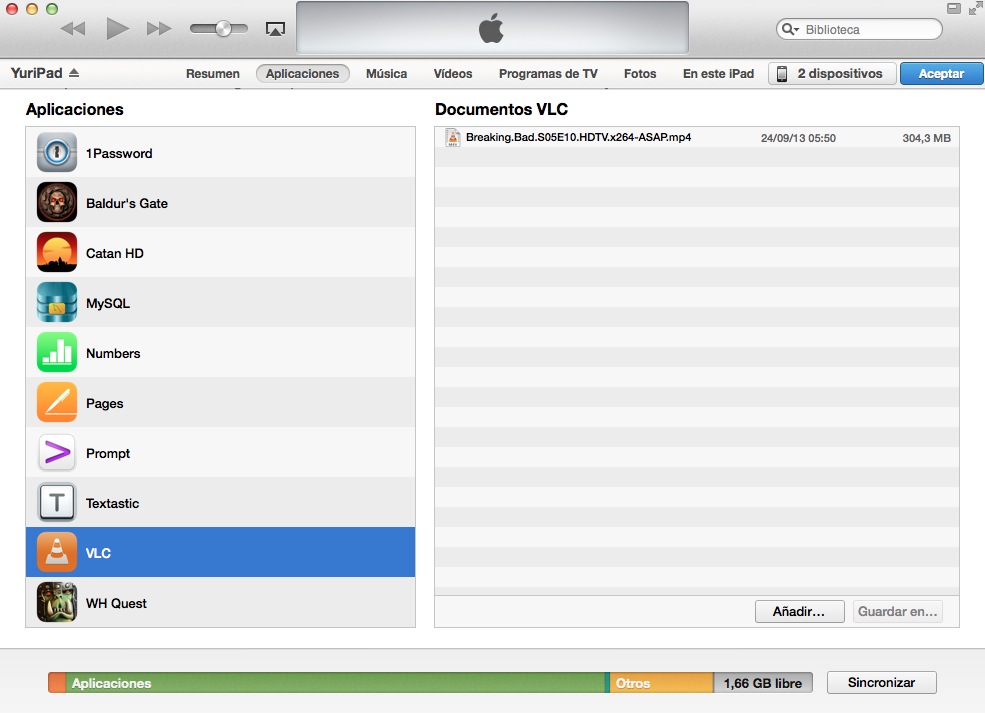The image size is (985, 713).
Task: Click the VLC label in highlighted row
Action: [x=98, y=553]
